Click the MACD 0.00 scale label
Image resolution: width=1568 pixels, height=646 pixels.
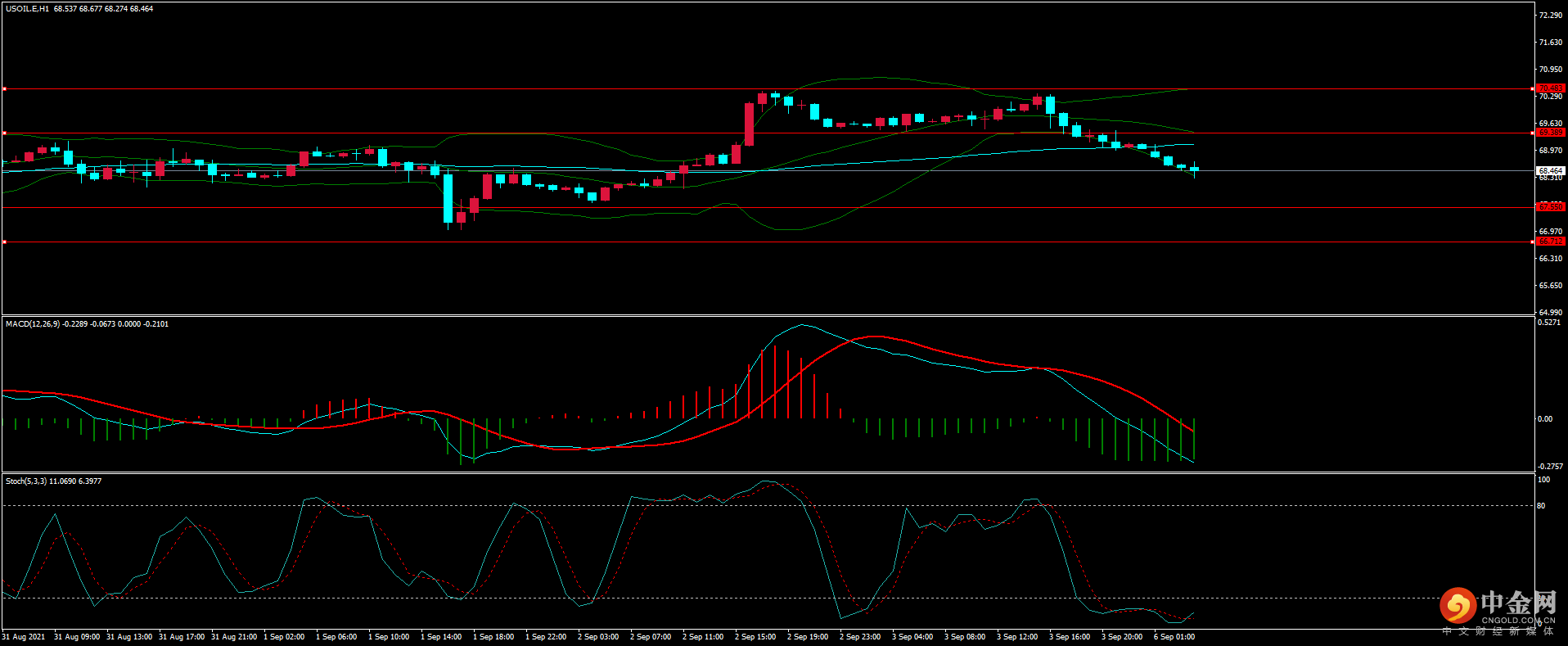[1544, 419]
